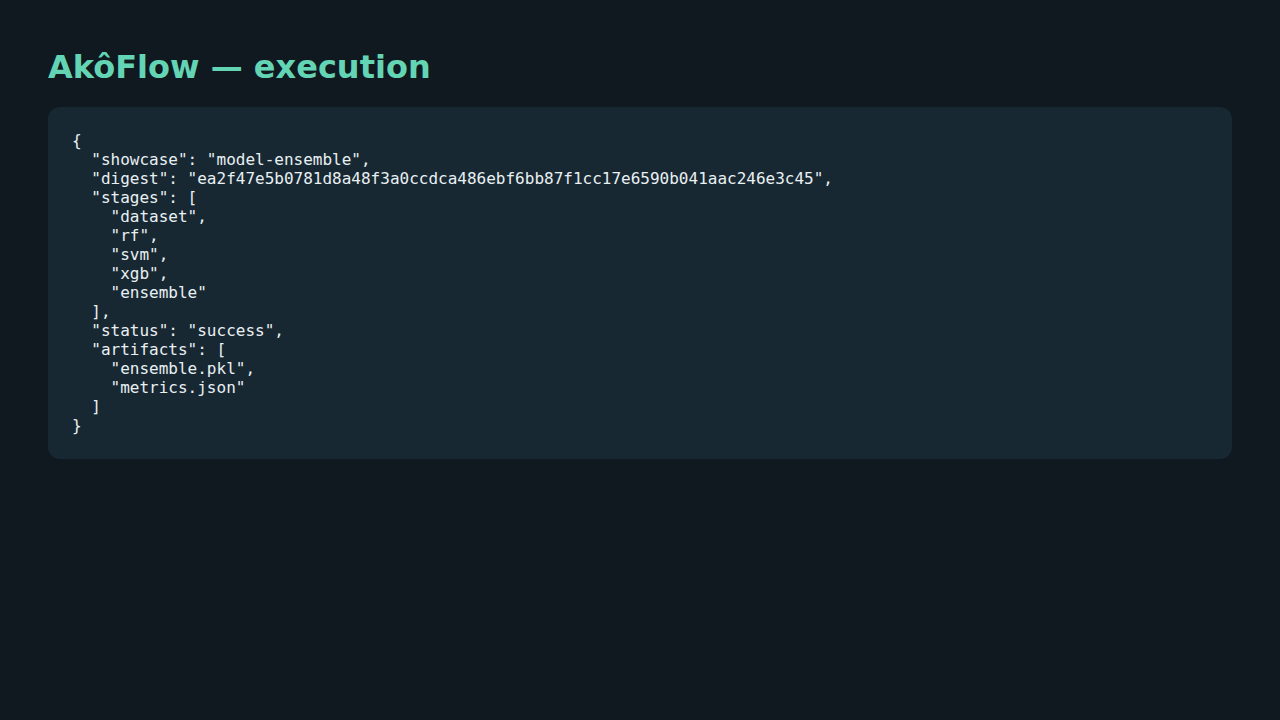Click the "svm" stage entry

(x=135, y=255)
